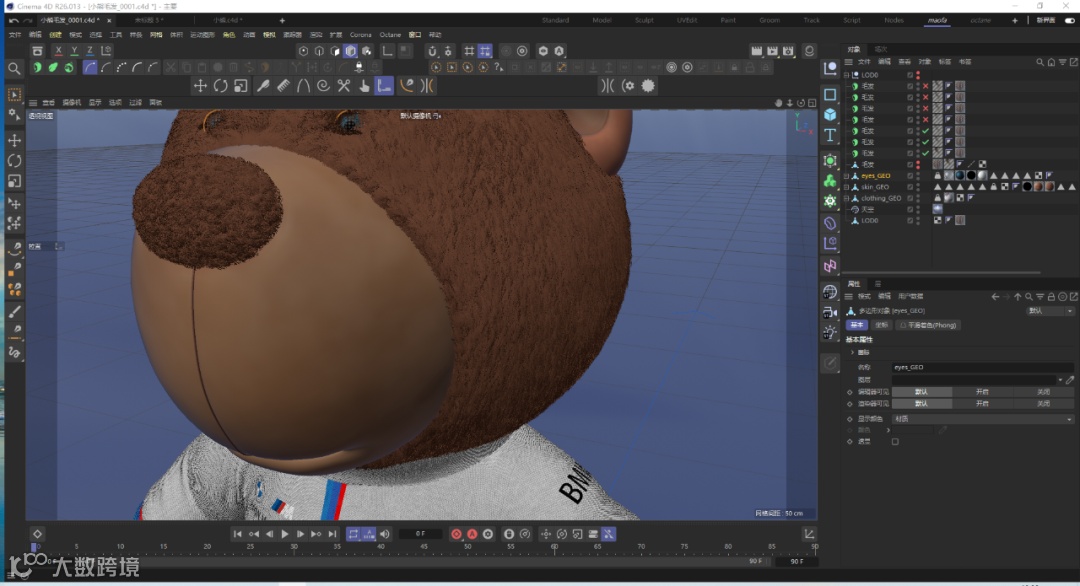The width and height of the screenshot is (1080, 586).
Task: Click the Light object icon in palette
Action: [830, 333]
